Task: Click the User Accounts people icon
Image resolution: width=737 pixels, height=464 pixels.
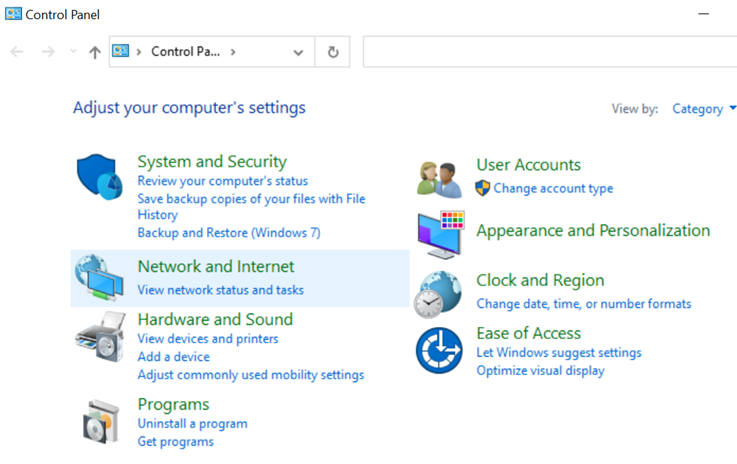Action: pos(439,177)
